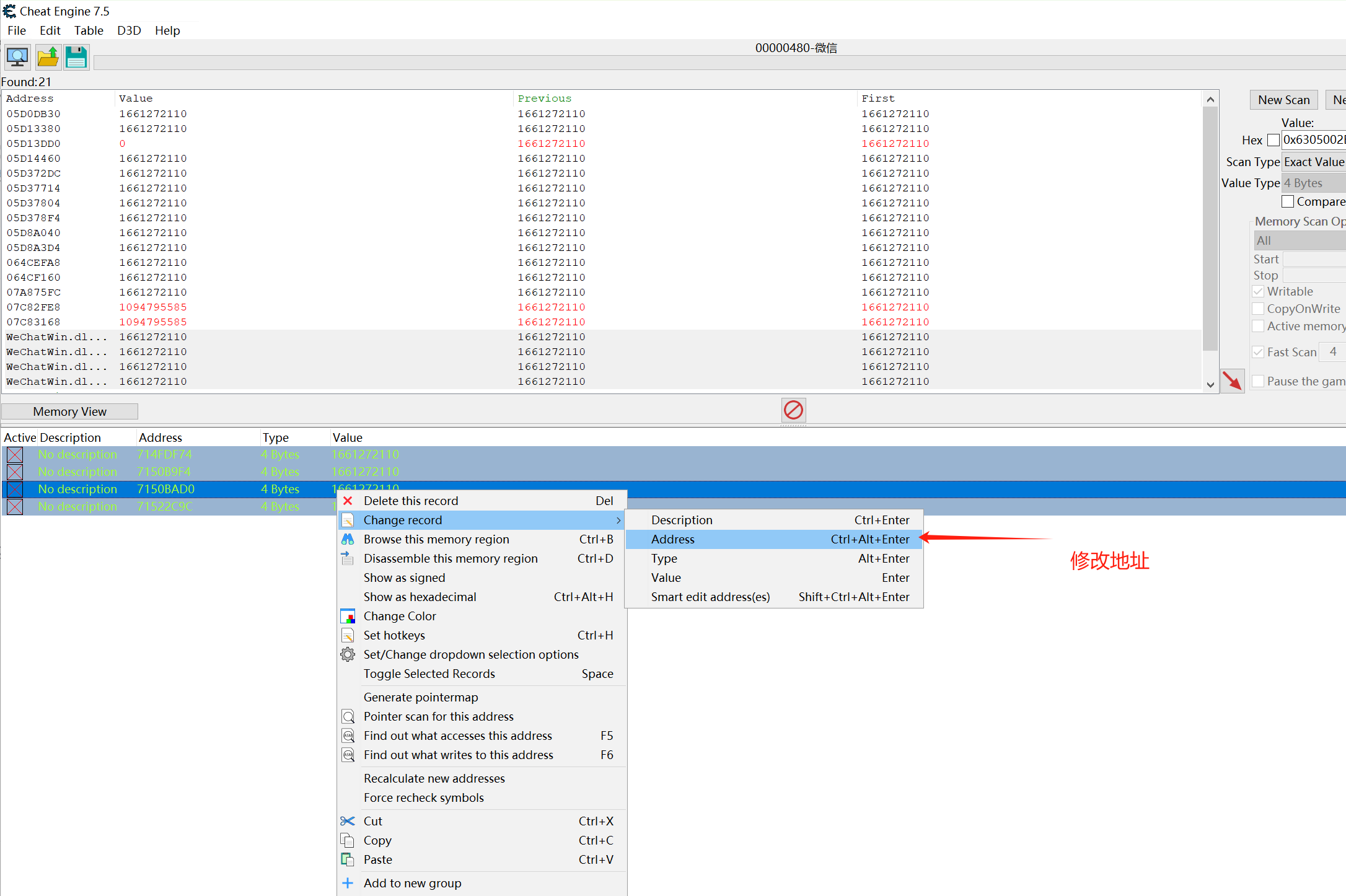The width and height of the screenshot is (1346, 896).
Task: Click the Pointer scan magnifier icon
Action: click(348, 716)
